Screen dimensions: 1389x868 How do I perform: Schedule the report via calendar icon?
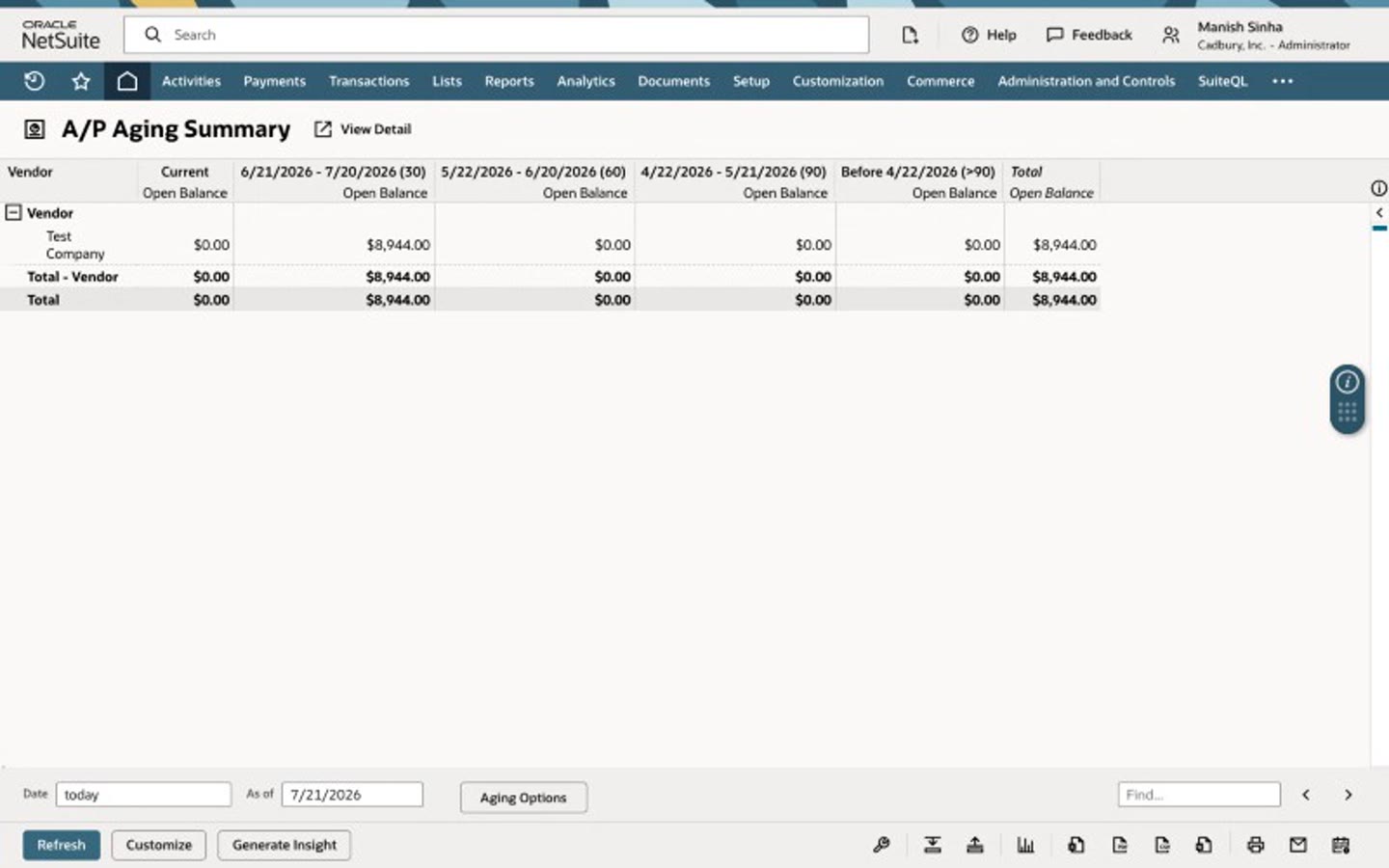[1341, 845]
